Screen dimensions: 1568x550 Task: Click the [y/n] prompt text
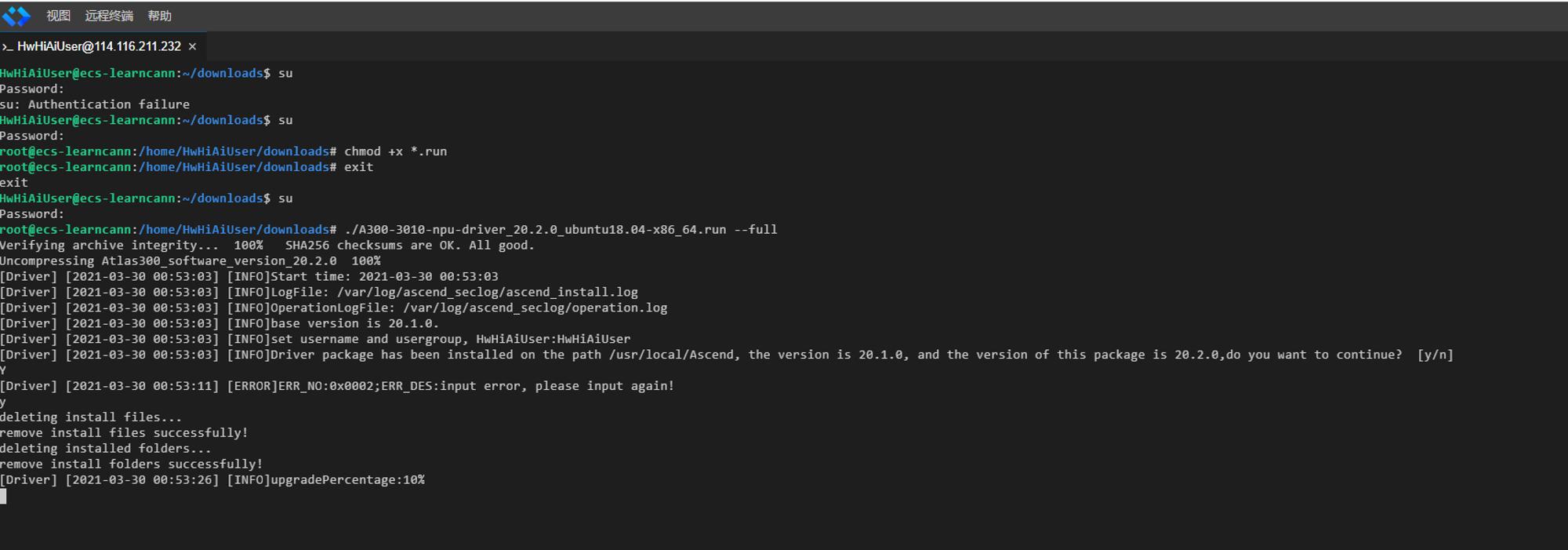pyautogui.click(x=1435, y=355)
